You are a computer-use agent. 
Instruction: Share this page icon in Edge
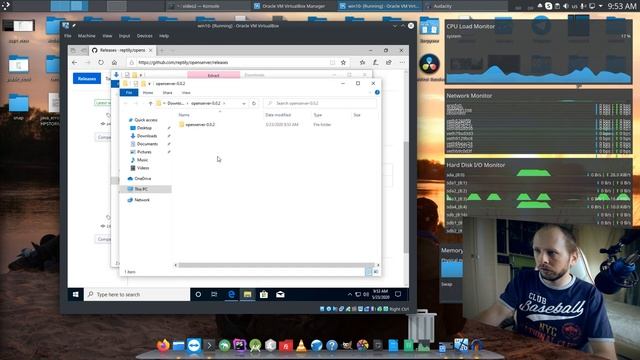(x=389, y=62)
